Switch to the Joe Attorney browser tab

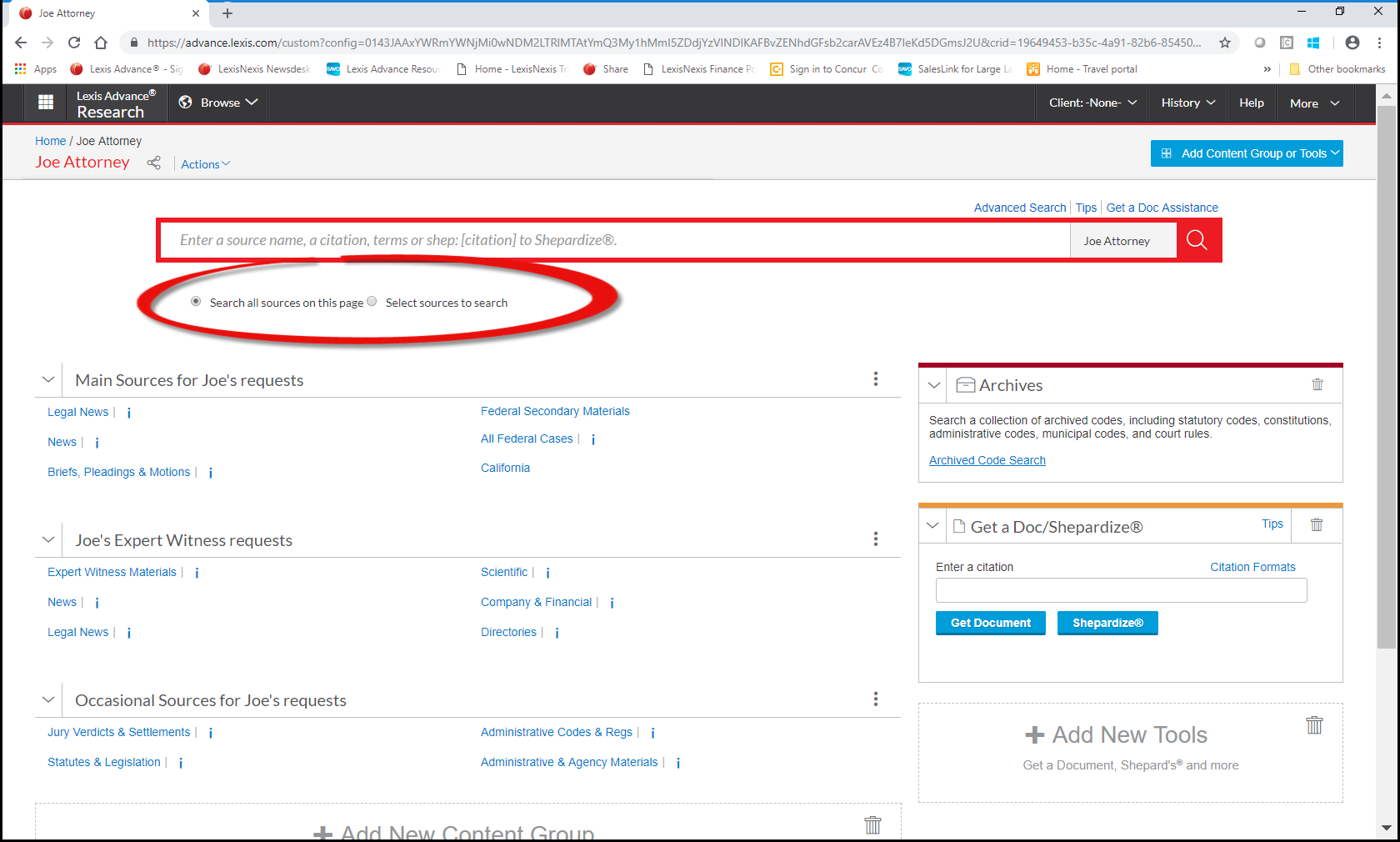(108, 13)
